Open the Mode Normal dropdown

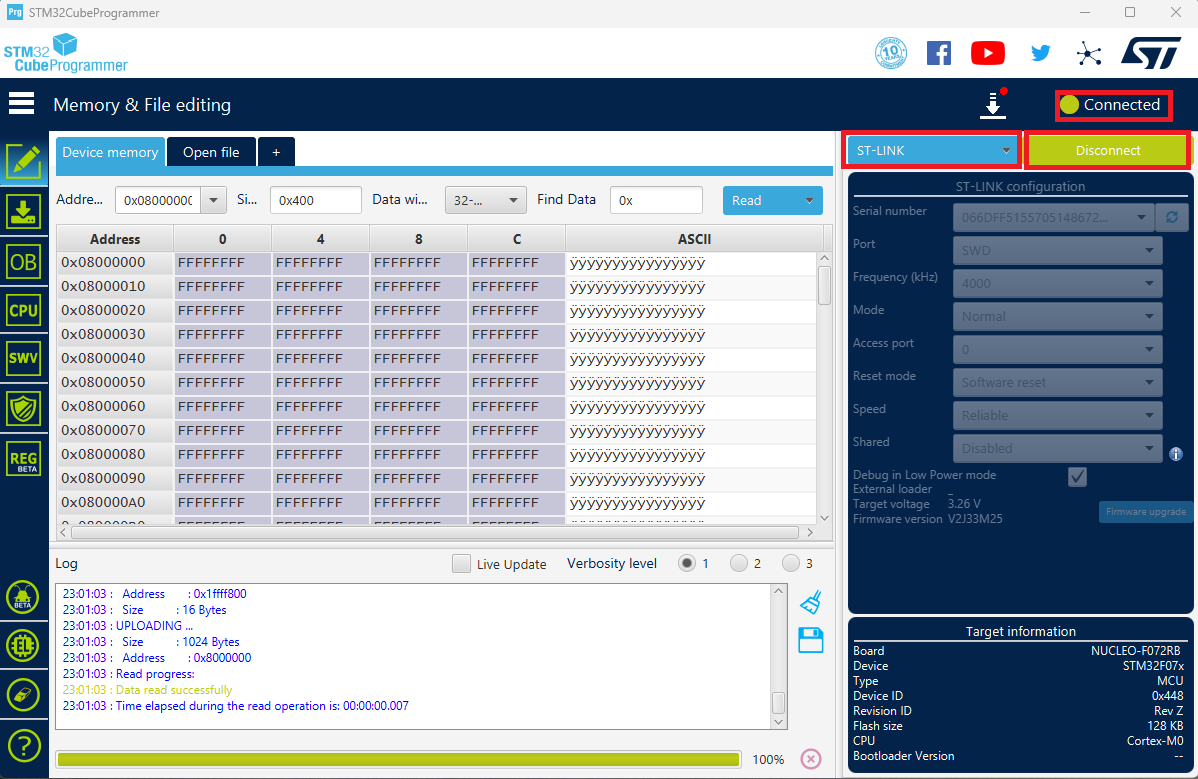[1057, 315]
